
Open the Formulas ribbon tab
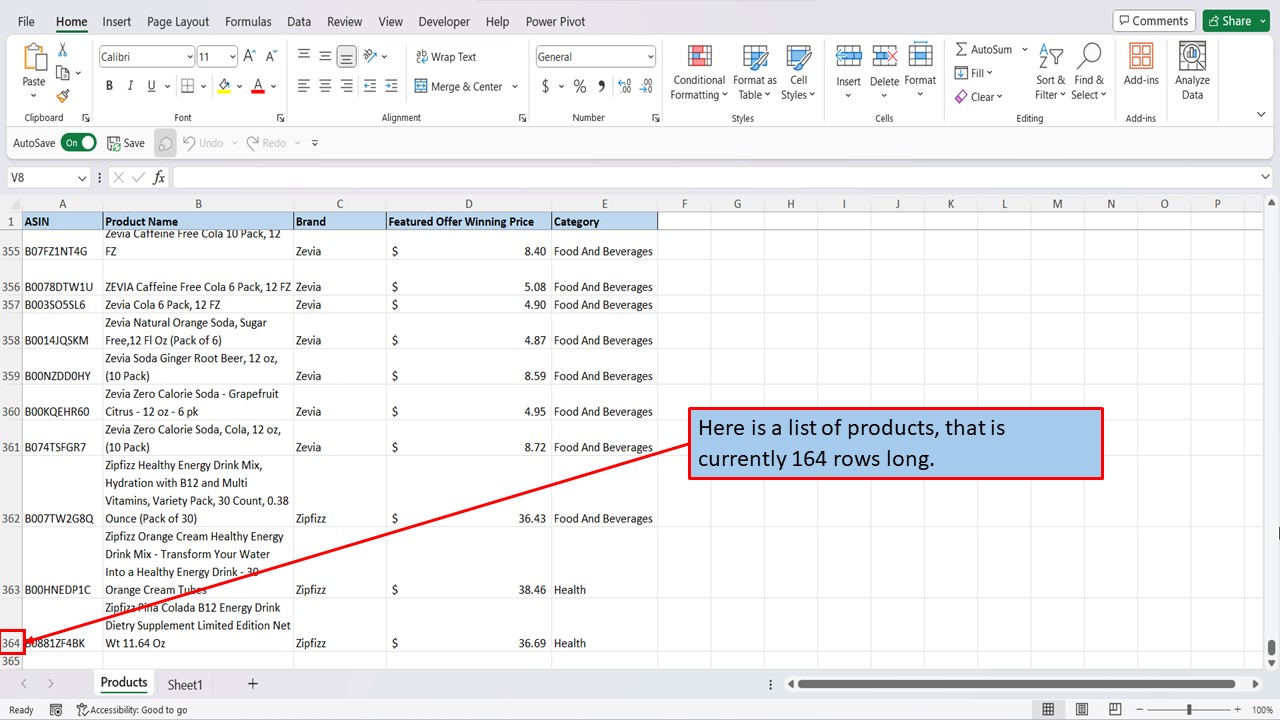[x=248, y=21]
